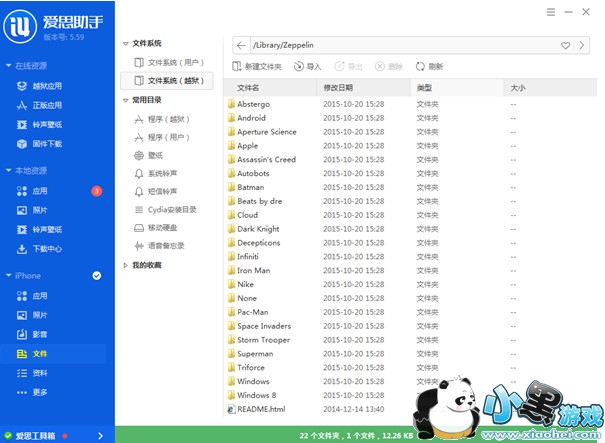605x443 pixels.
Task: Open 越狱应用 under online resources
Action: click(39, 86)
